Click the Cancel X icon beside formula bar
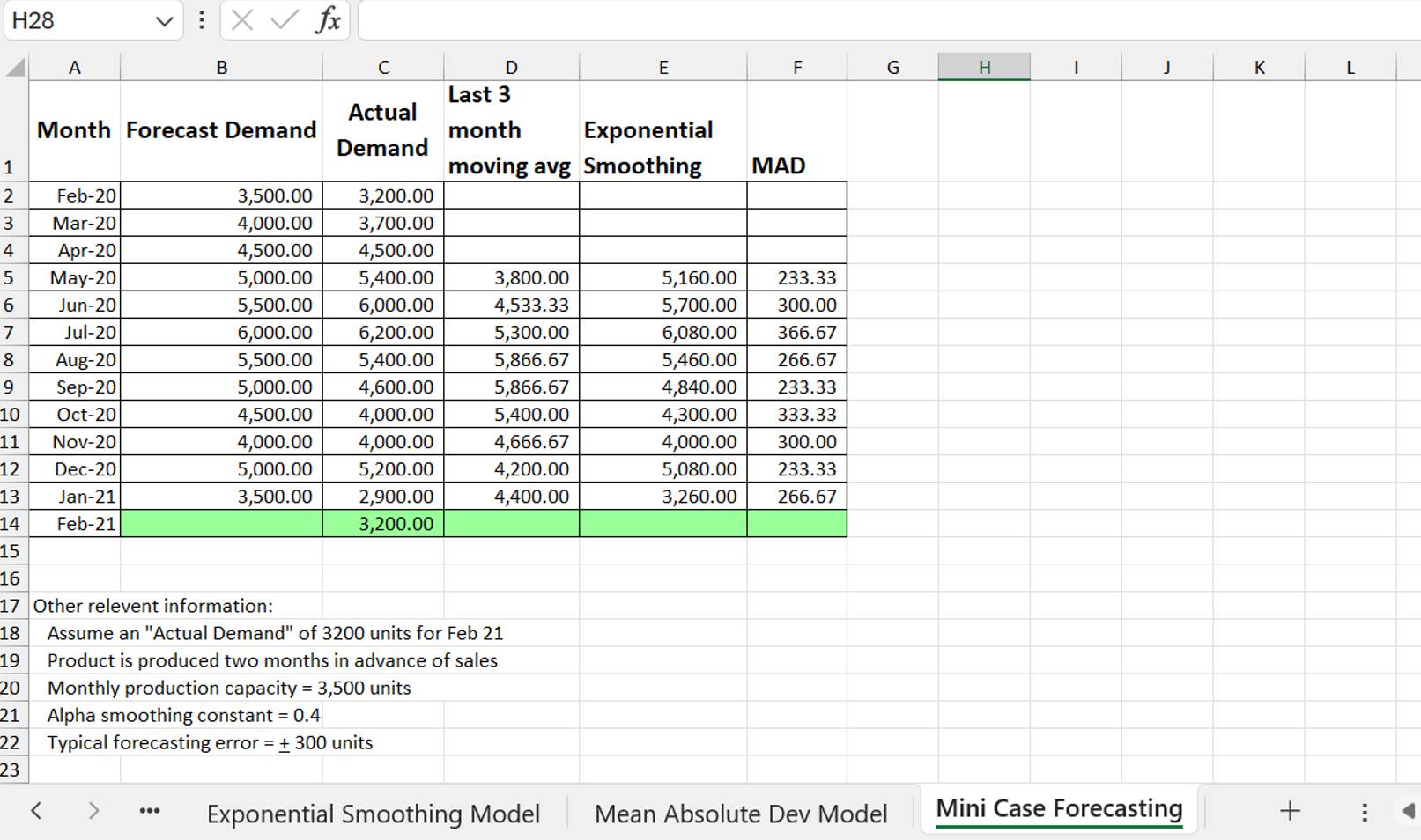The image size is (1421, 840). click(244, 20)
